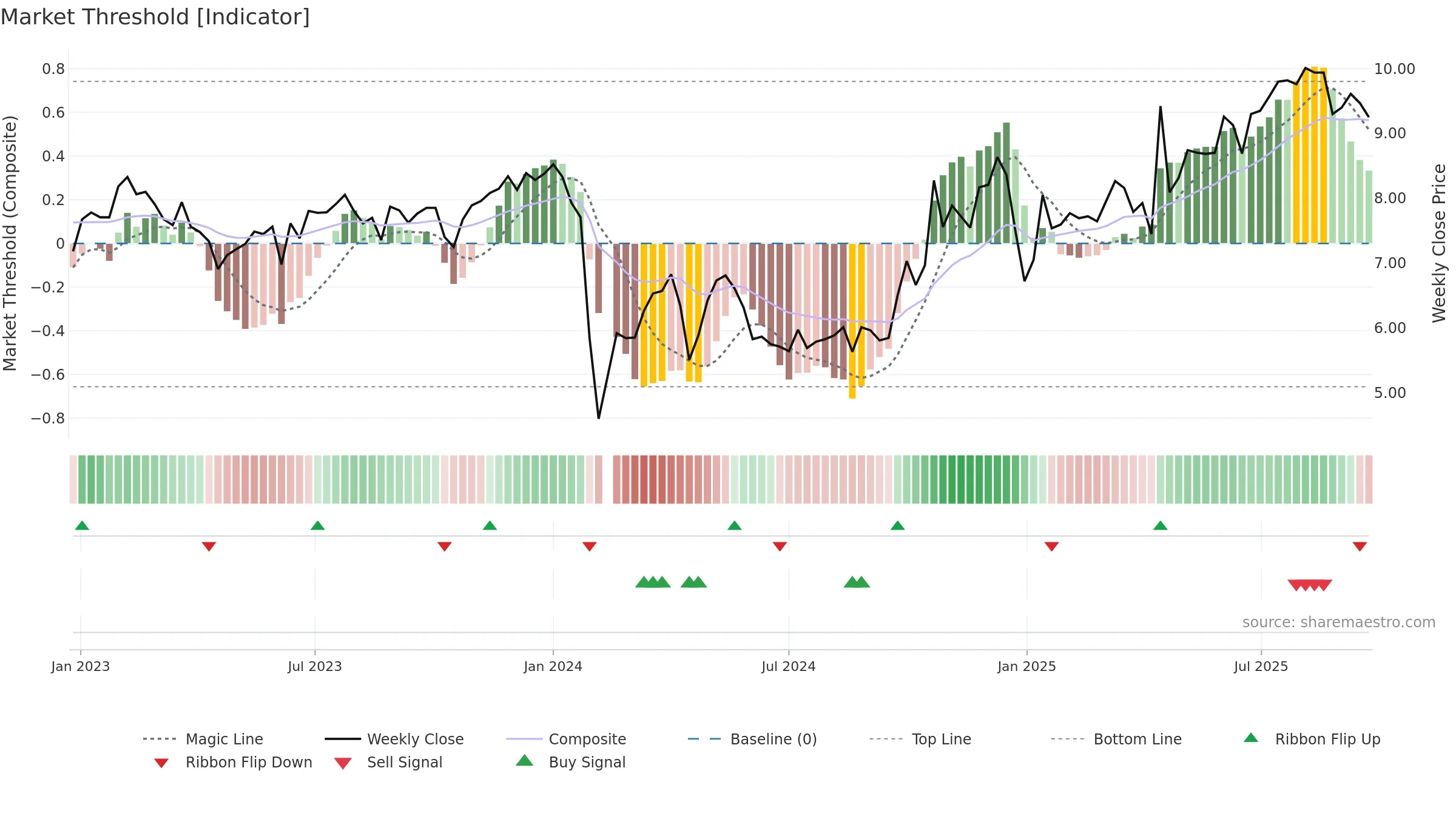Screen dimensions: 1456x819
Task: Toggle the Magic Line legend entry
Action: [203, 739]
